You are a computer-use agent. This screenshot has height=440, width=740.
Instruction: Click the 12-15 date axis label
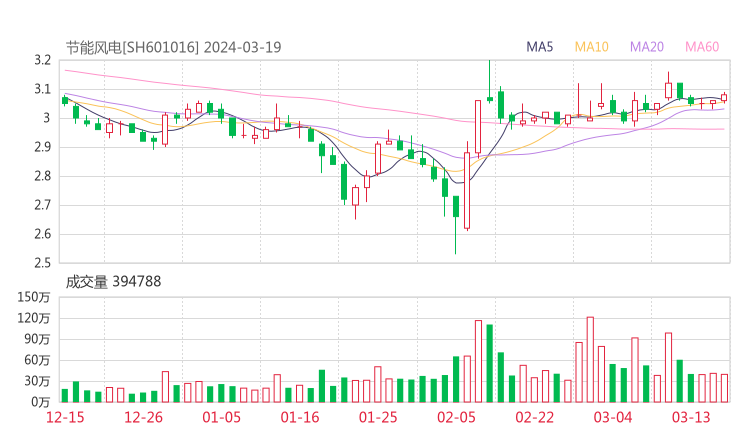65,417
